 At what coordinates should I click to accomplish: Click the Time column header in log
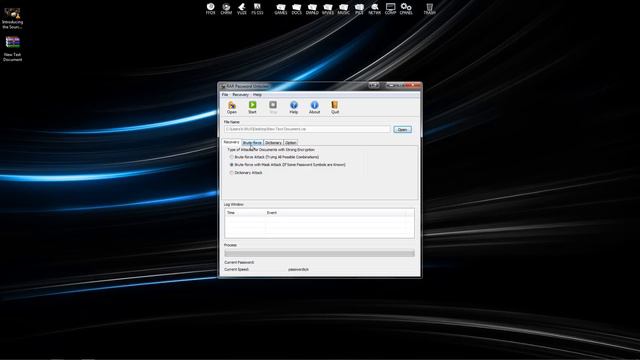[x=245, y=213]
